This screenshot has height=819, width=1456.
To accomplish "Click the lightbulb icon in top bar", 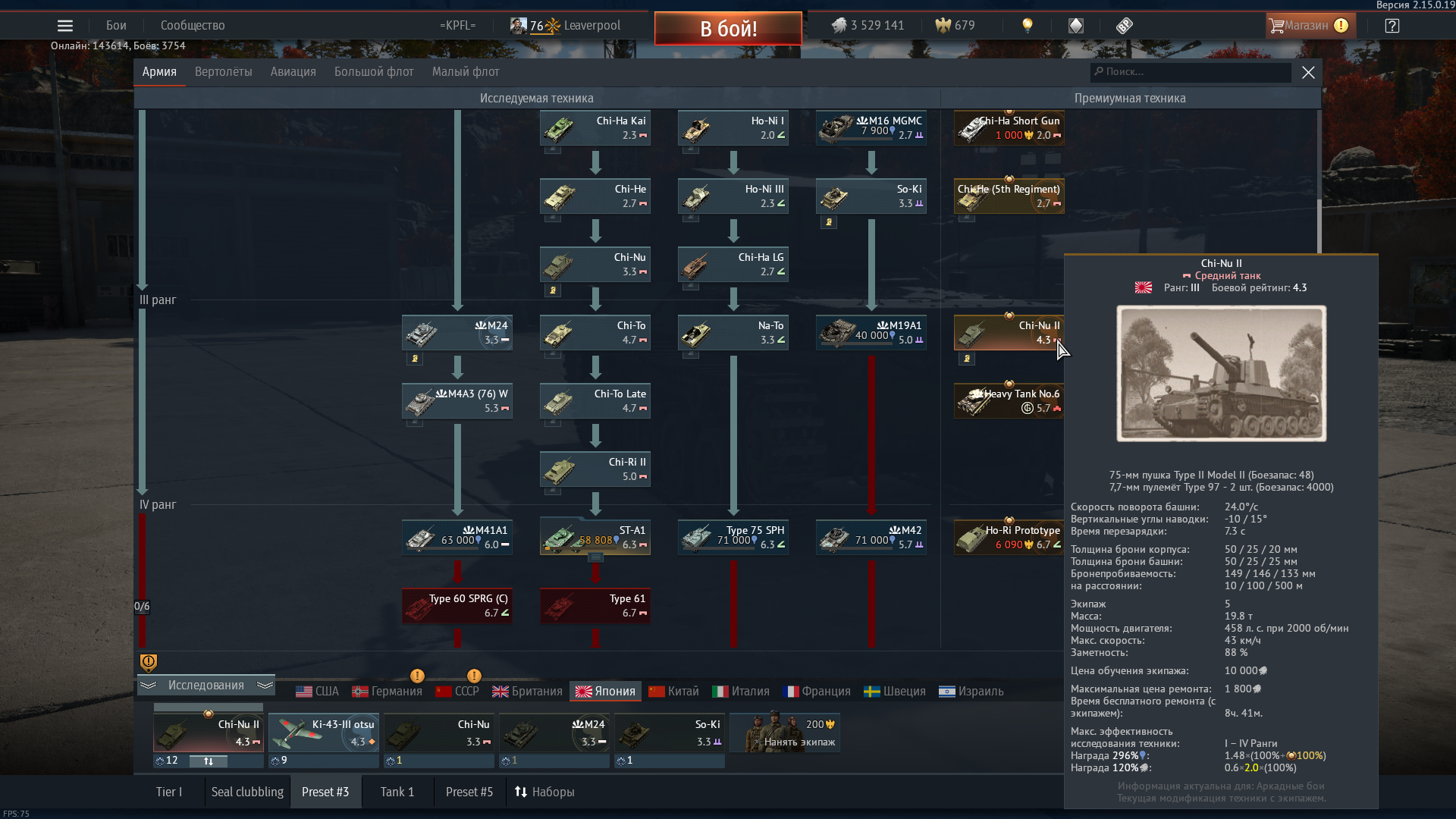I will coord(1028,26).
